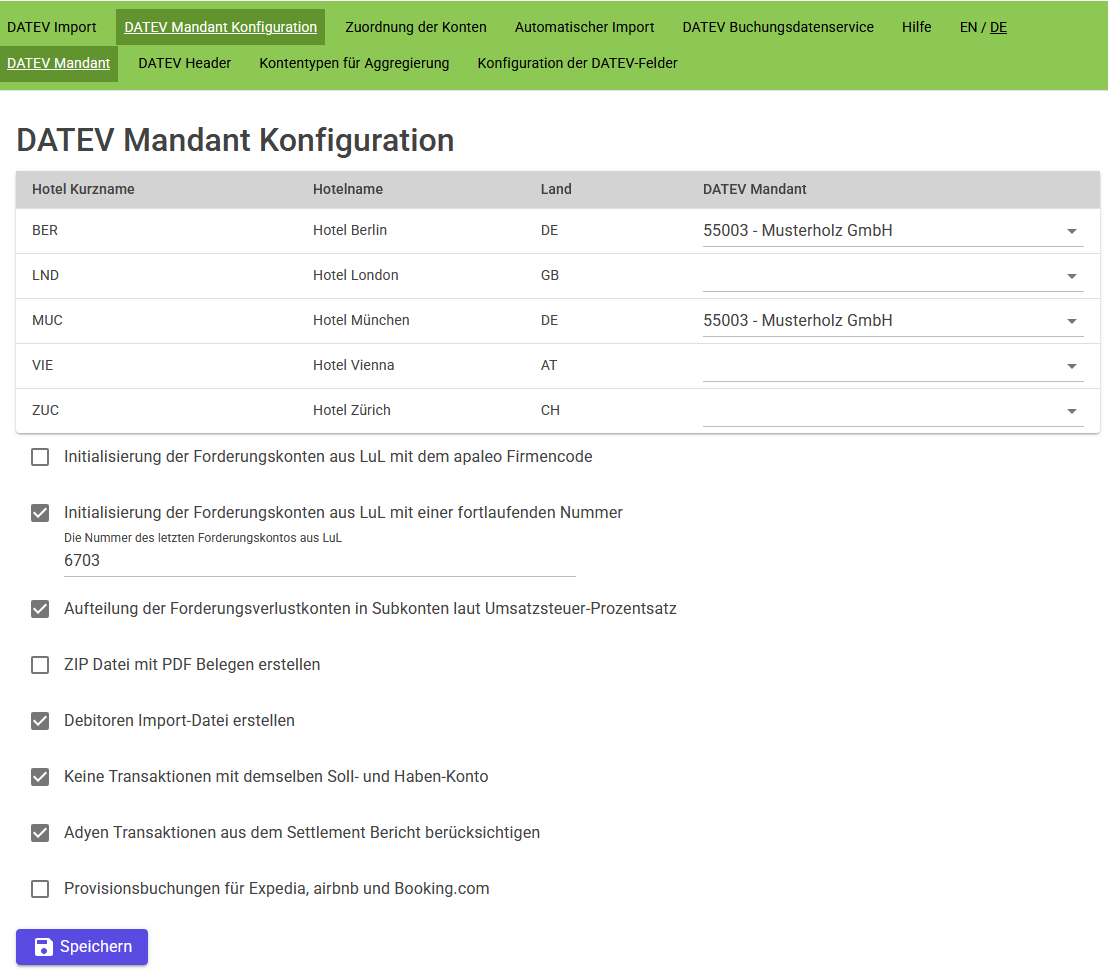The image size is (1108, 970).
Task: Open DATEV Buchungsdatenservice menu item
Action: [778, 27]
